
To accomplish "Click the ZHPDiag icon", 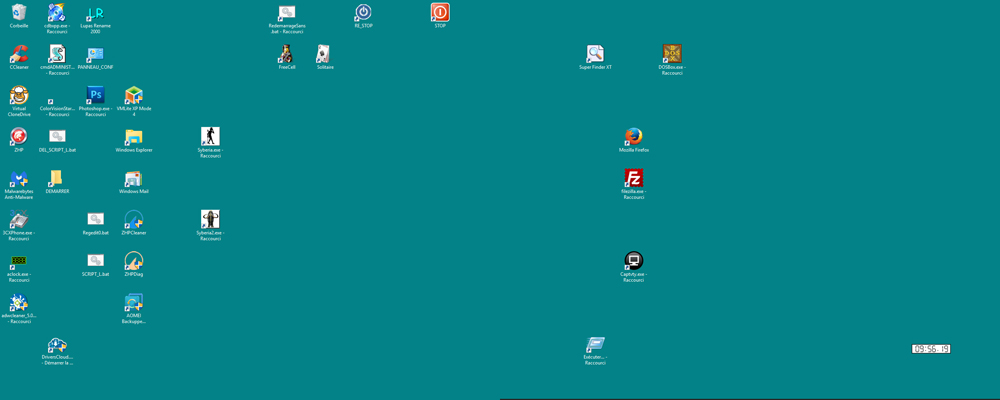I will pos(134,261).
